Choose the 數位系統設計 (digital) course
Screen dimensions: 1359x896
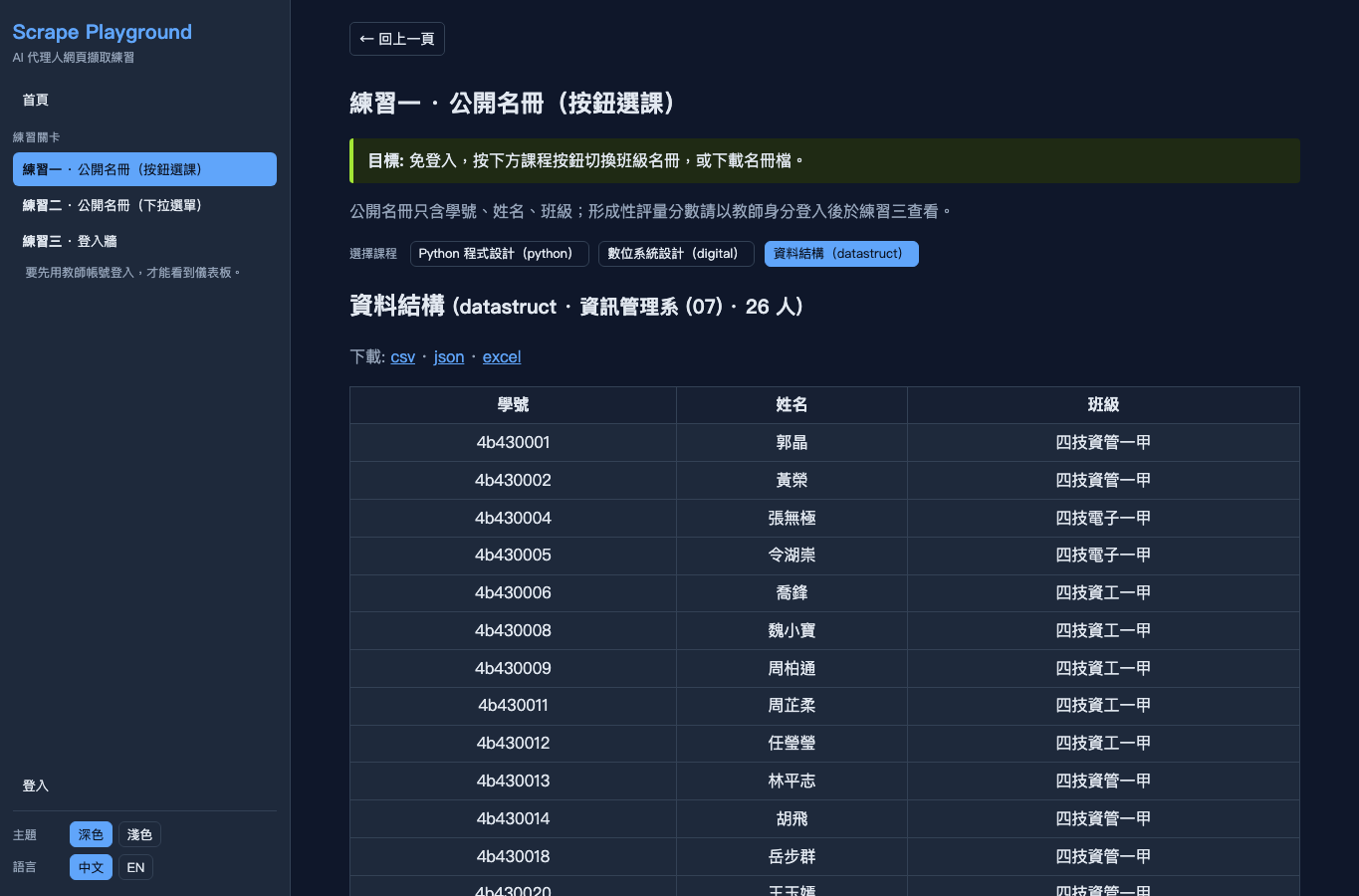tap(676, 254)
